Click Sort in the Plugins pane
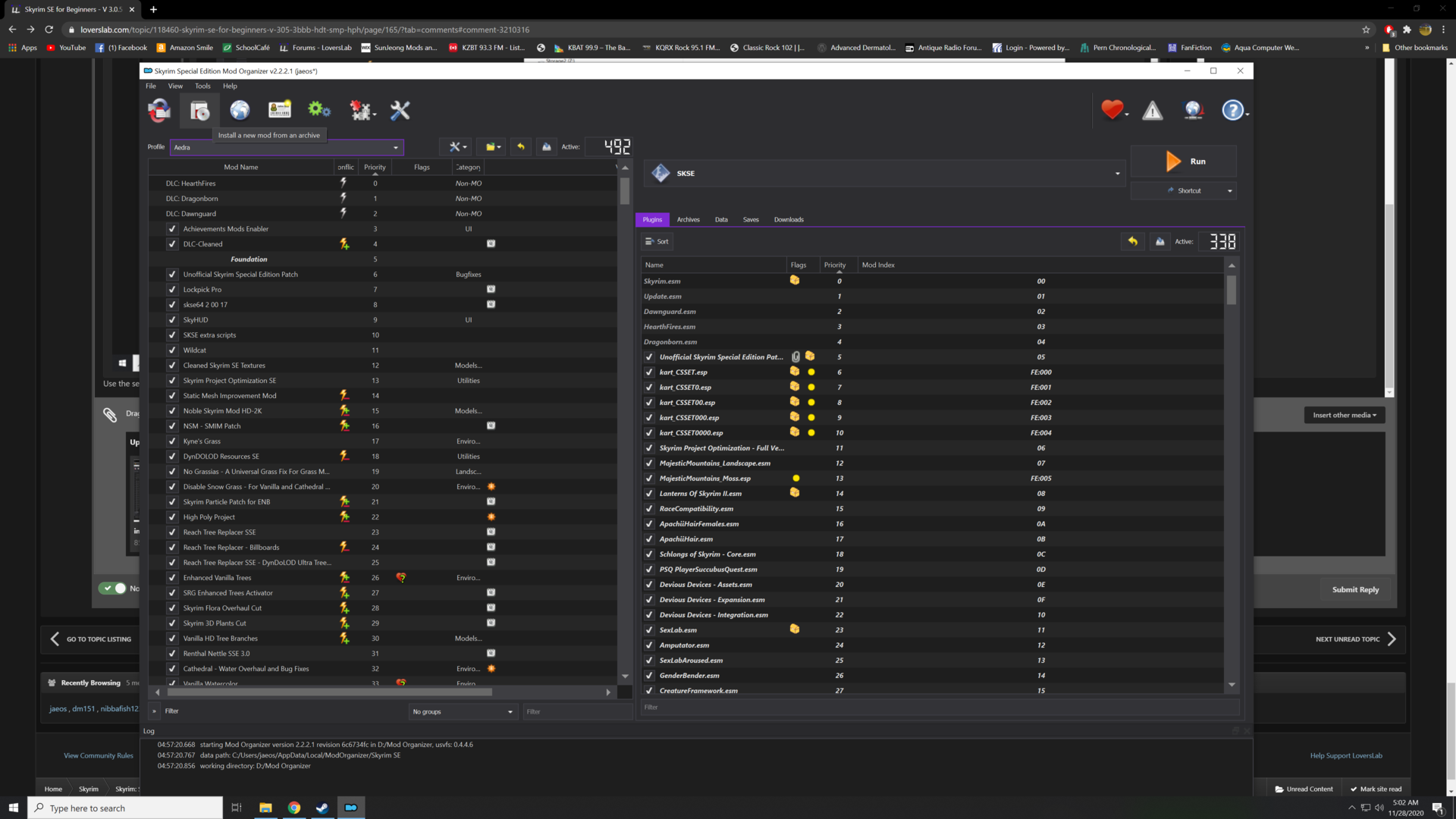1456x819 pixels. (657, 242)
